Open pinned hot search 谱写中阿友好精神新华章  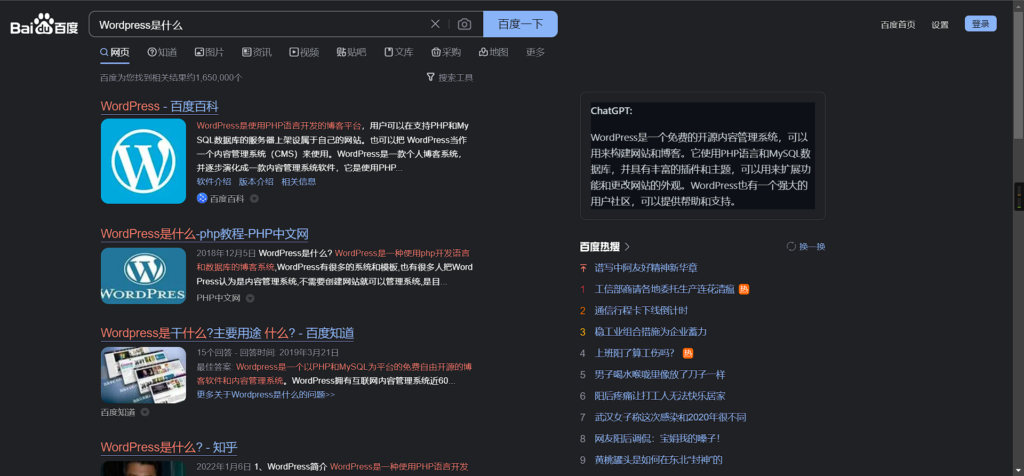645,268
